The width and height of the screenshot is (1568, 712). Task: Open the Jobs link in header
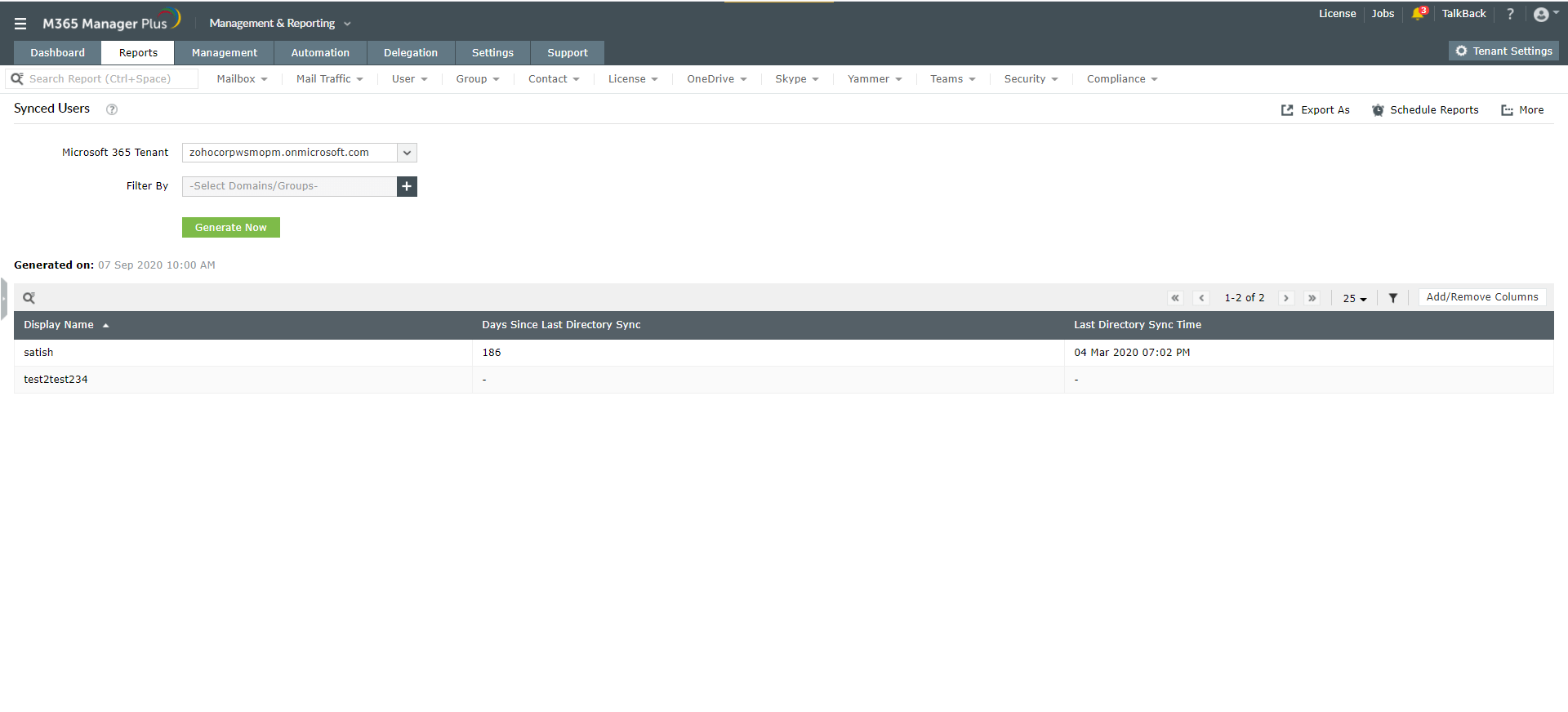[1383, 14]
